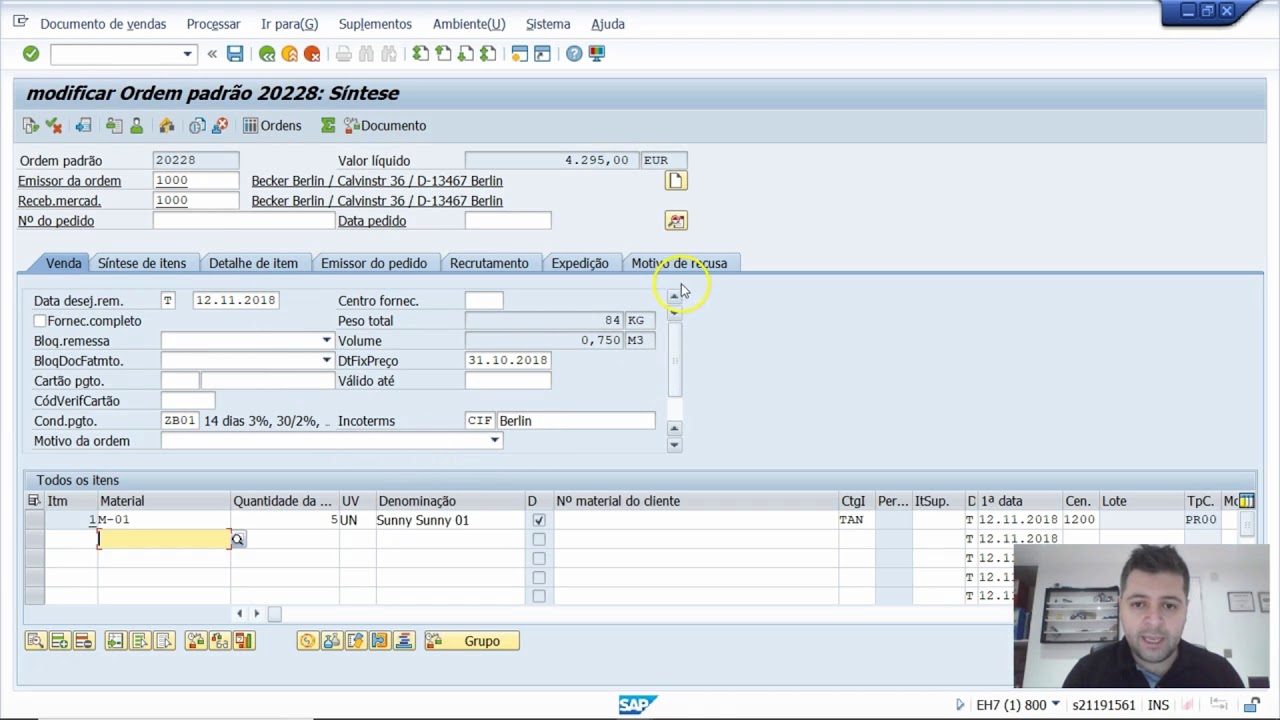Click the Ordens button
Viewport: 1280px width, 720px height.
[x=272, y=126]
